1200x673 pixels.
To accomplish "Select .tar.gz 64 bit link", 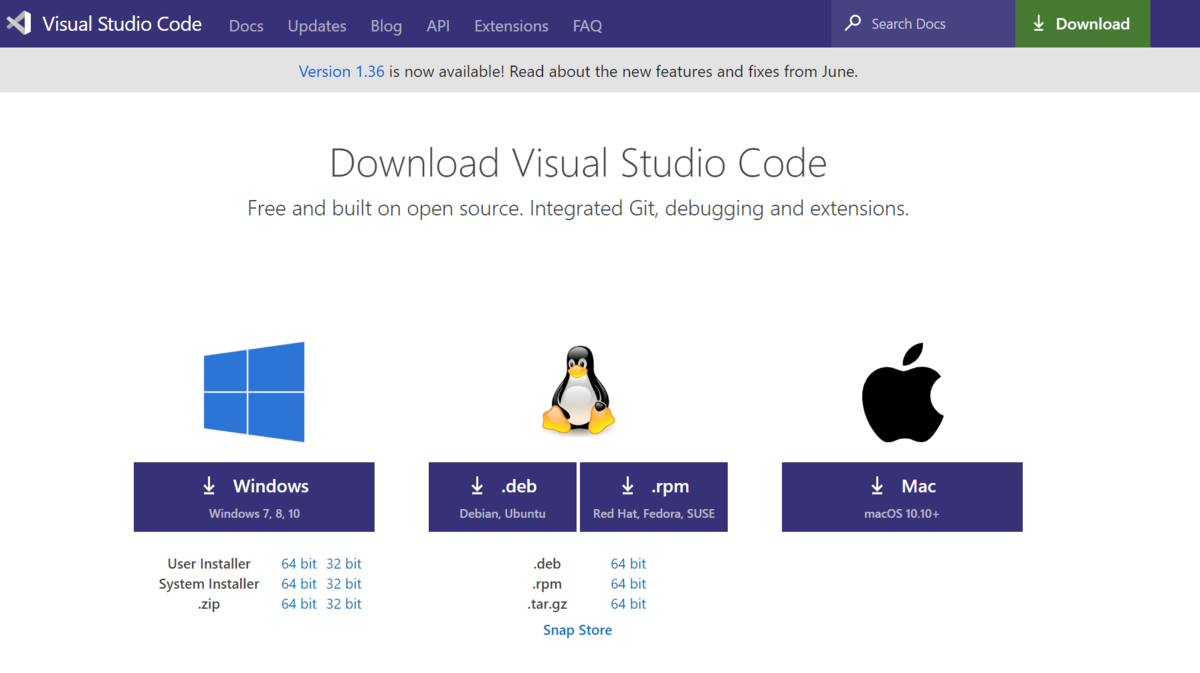I will [629, 604].
